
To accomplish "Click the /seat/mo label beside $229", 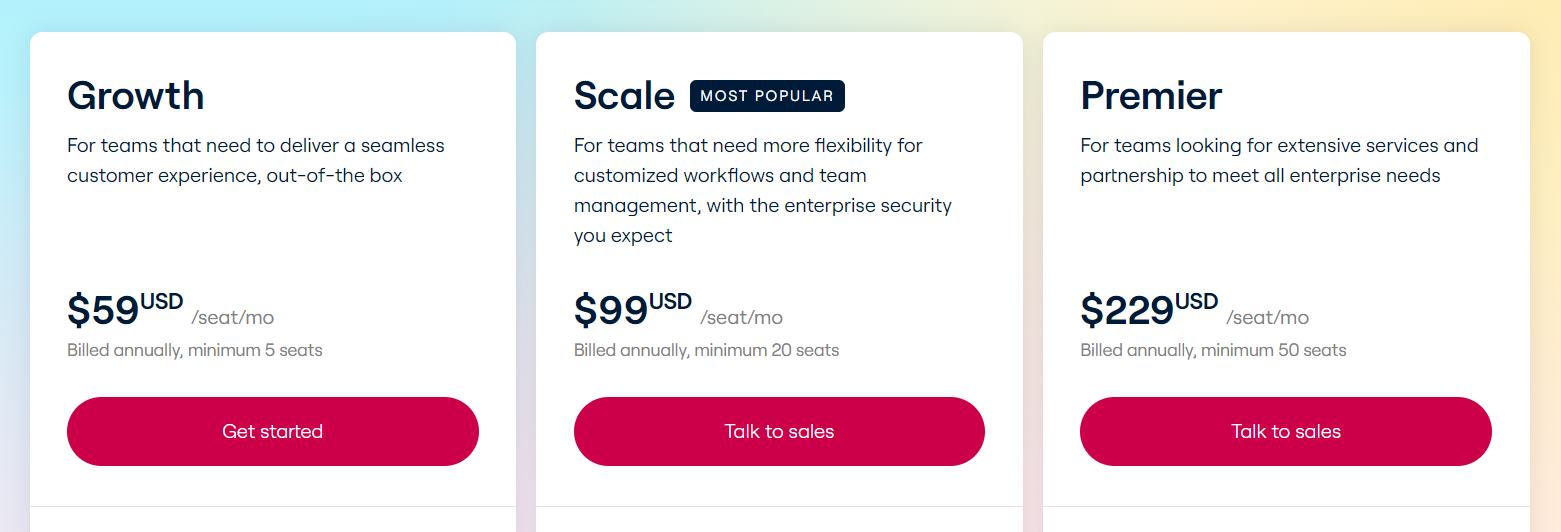I will (1267, 318).
